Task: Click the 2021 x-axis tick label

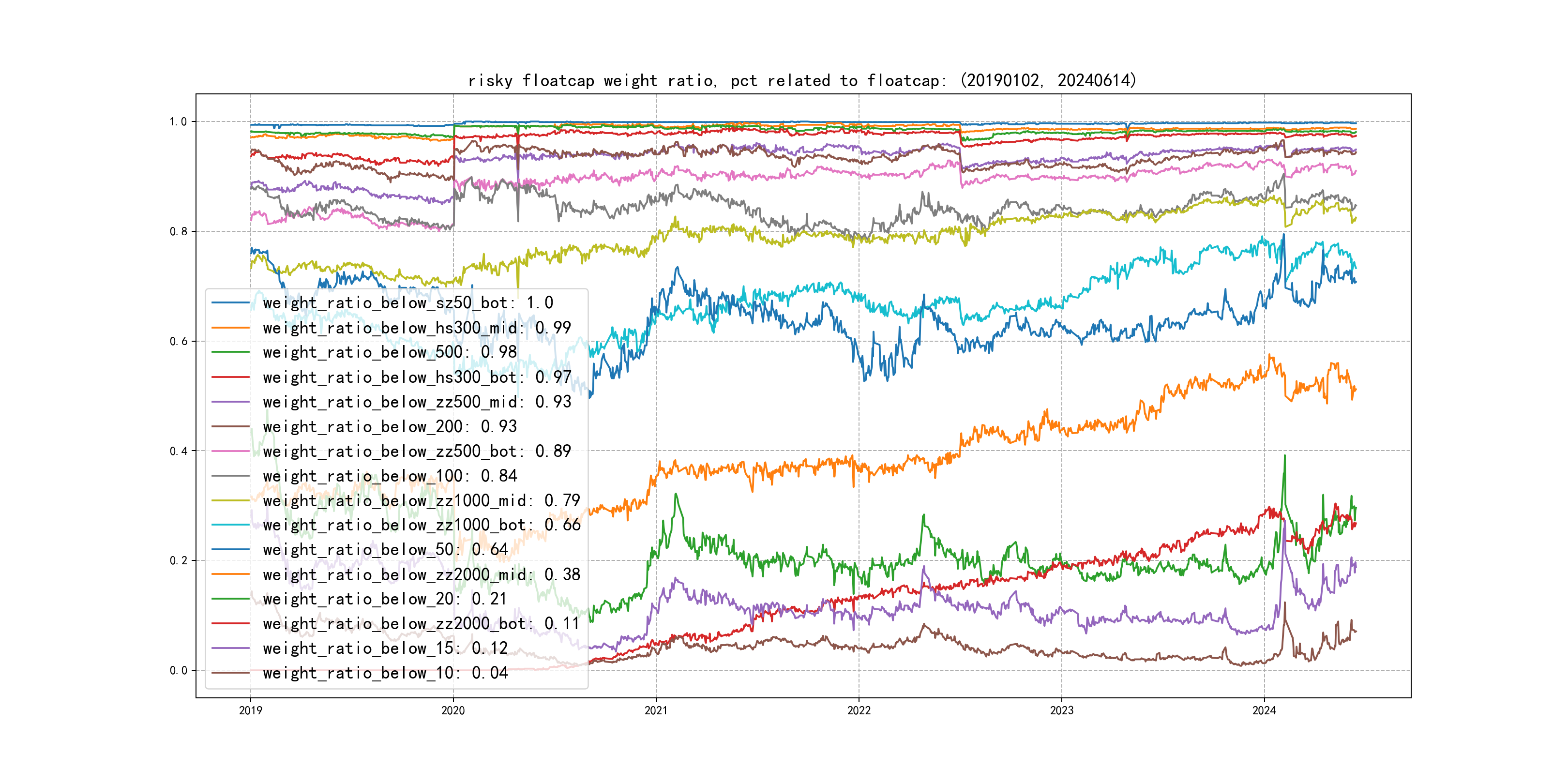Action: 656,710
